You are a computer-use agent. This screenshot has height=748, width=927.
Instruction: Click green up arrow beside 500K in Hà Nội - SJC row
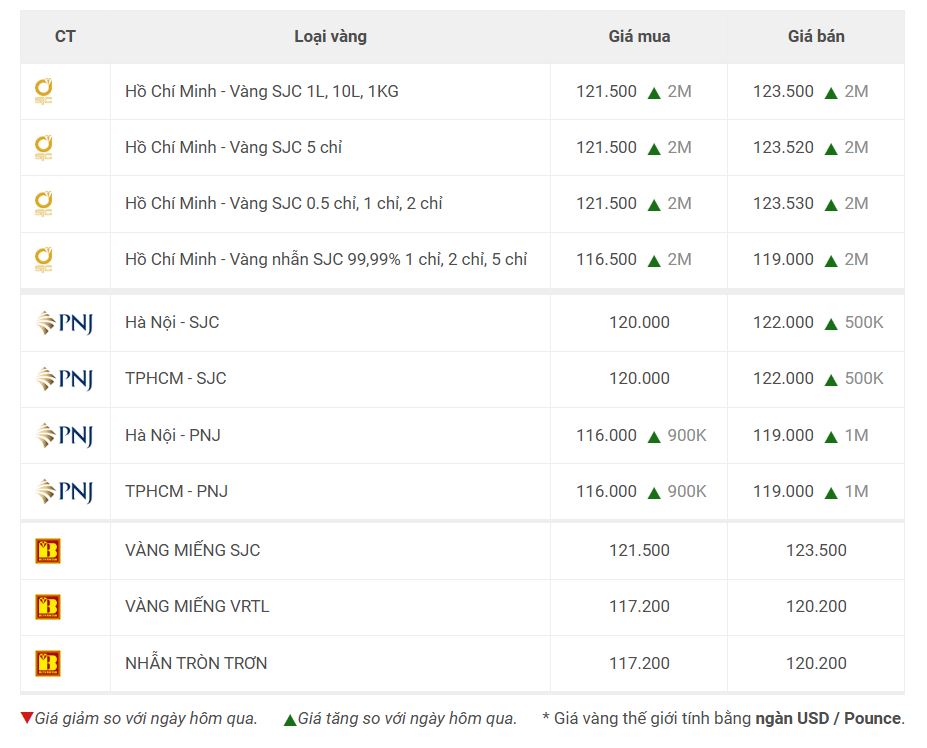coord(831,324)
